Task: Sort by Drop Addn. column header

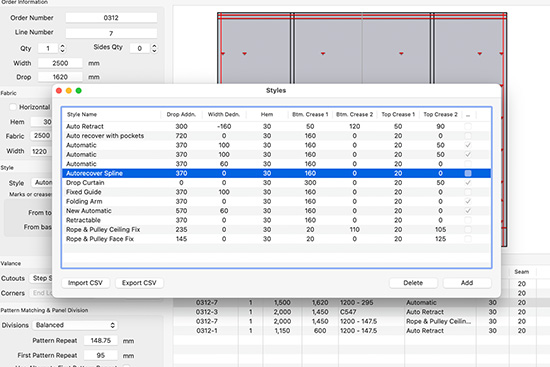Action: pos(181,114)
